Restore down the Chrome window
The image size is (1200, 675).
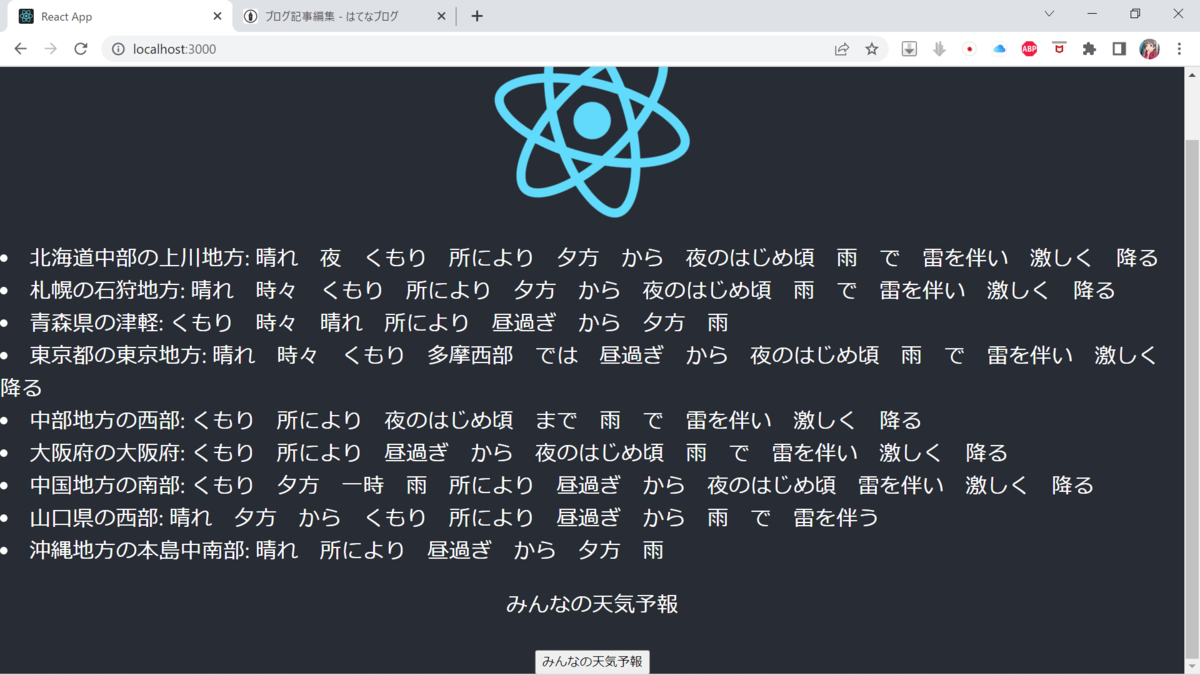(1135, 14)
